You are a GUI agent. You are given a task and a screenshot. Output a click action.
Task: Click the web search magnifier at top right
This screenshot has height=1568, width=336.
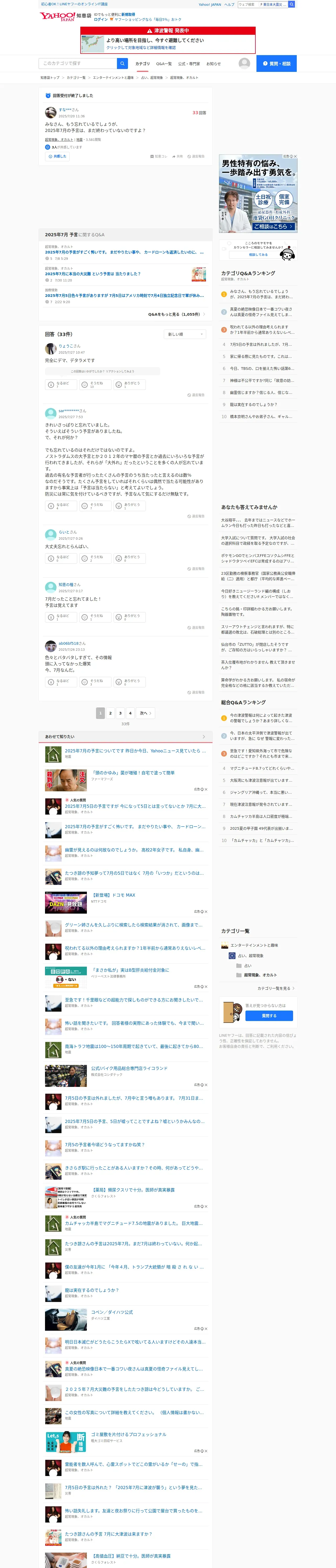click(292, 4)
